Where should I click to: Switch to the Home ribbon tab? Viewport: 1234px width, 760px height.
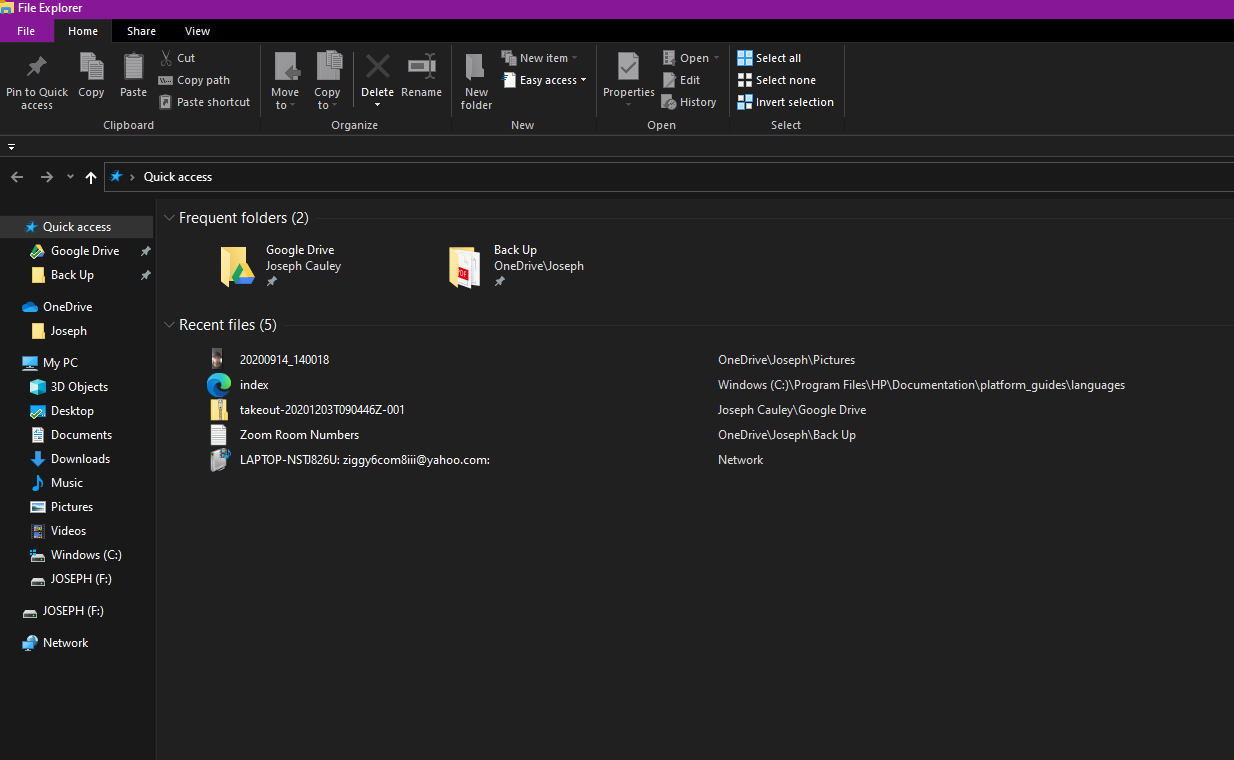(x=83, y=31)
